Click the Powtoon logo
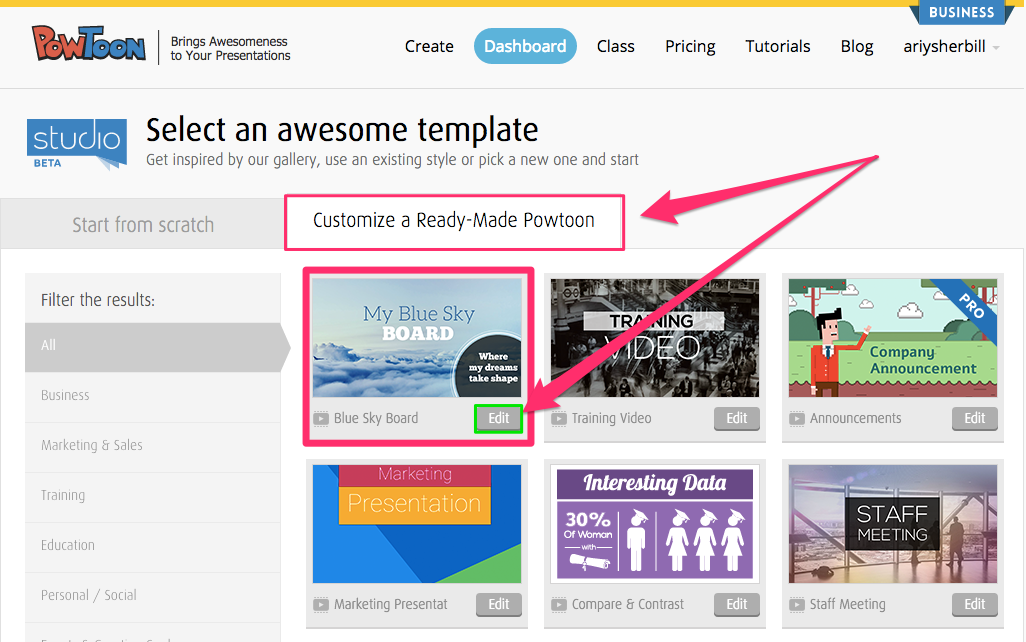Screen dimensions: 1026x642 (x=89, y=45)
